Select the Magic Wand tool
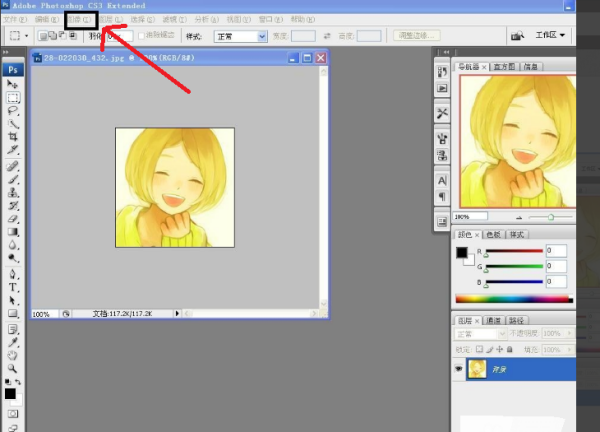The width and height of the screenshot is (600, 432). [x=13, y=124]
